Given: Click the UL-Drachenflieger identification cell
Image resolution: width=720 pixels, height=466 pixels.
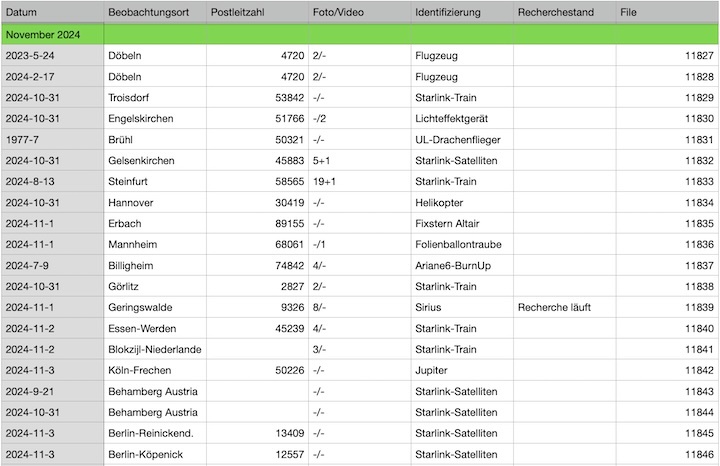Looking at the screenshot, I should click(461, 140).
